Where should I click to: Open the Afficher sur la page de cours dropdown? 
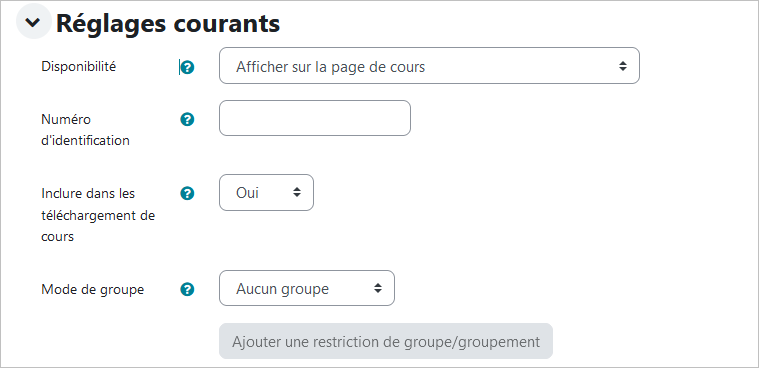pos(429,66)
